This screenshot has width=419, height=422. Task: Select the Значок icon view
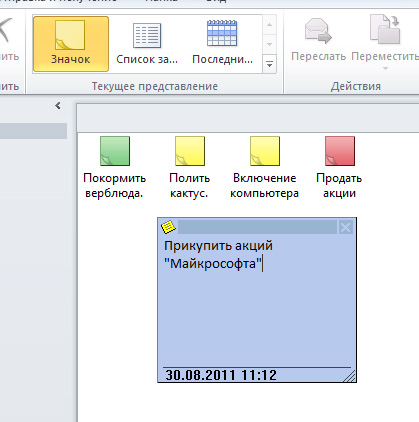pos(71,44)
